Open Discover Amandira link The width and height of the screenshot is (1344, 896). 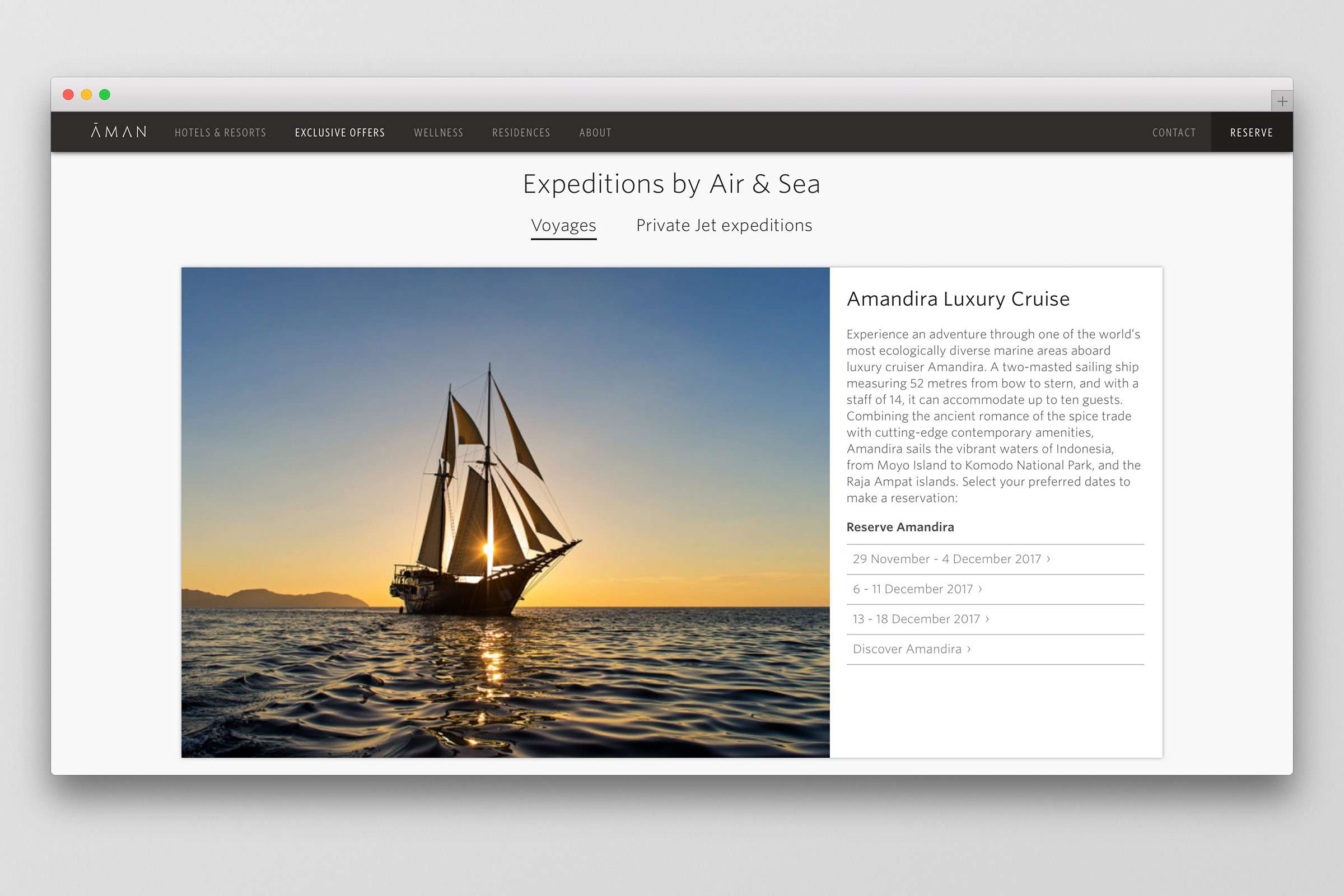(911, 649)
